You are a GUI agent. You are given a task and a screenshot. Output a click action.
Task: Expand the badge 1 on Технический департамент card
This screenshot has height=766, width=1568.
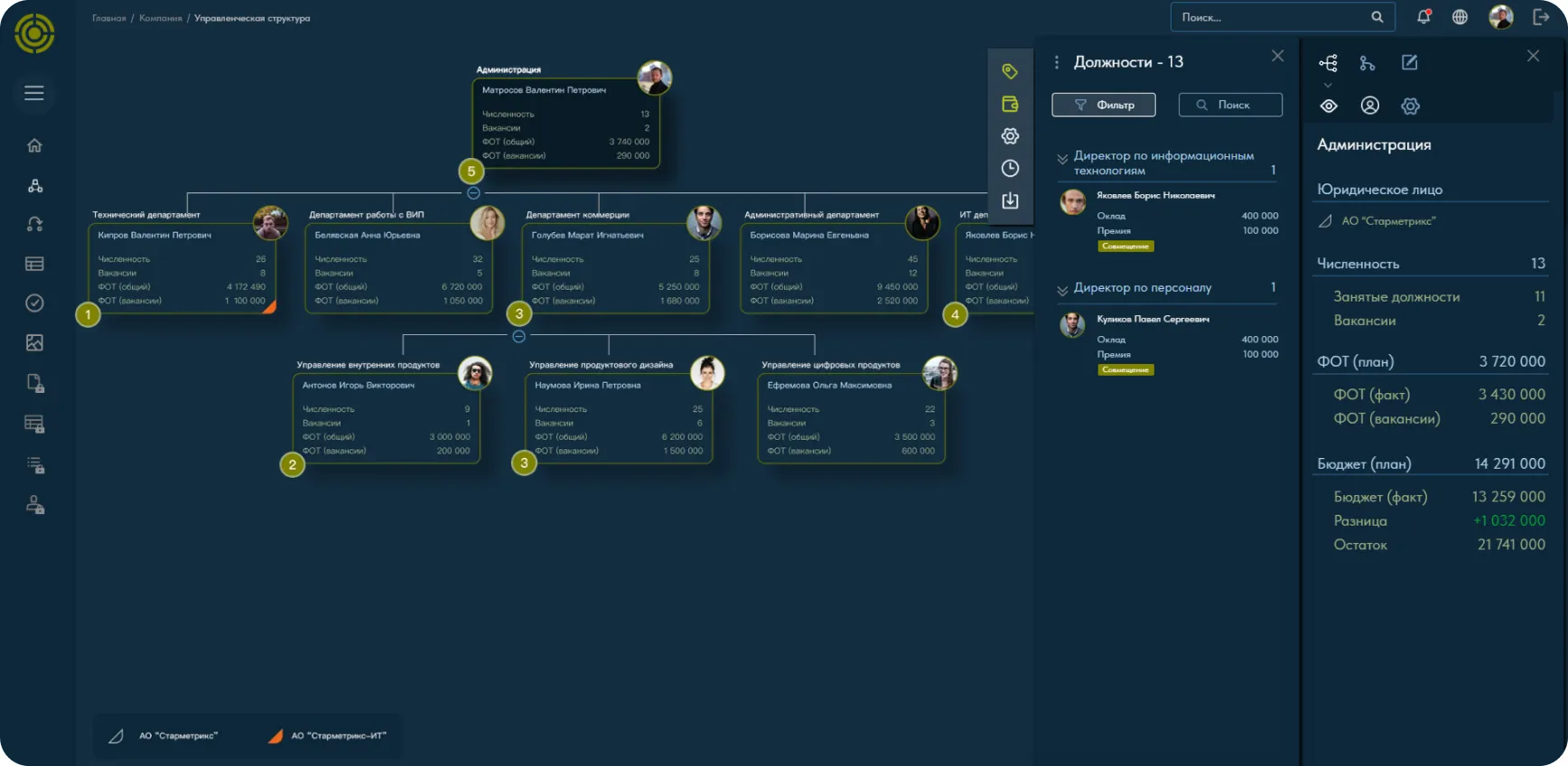click(x=88, y=314)
